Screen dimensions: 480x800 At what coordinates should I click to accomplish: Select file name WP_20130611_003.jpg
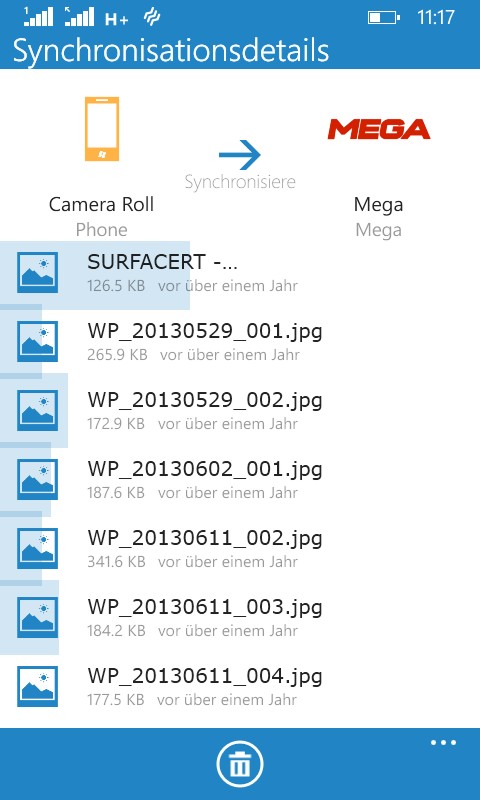coord(205,609)
